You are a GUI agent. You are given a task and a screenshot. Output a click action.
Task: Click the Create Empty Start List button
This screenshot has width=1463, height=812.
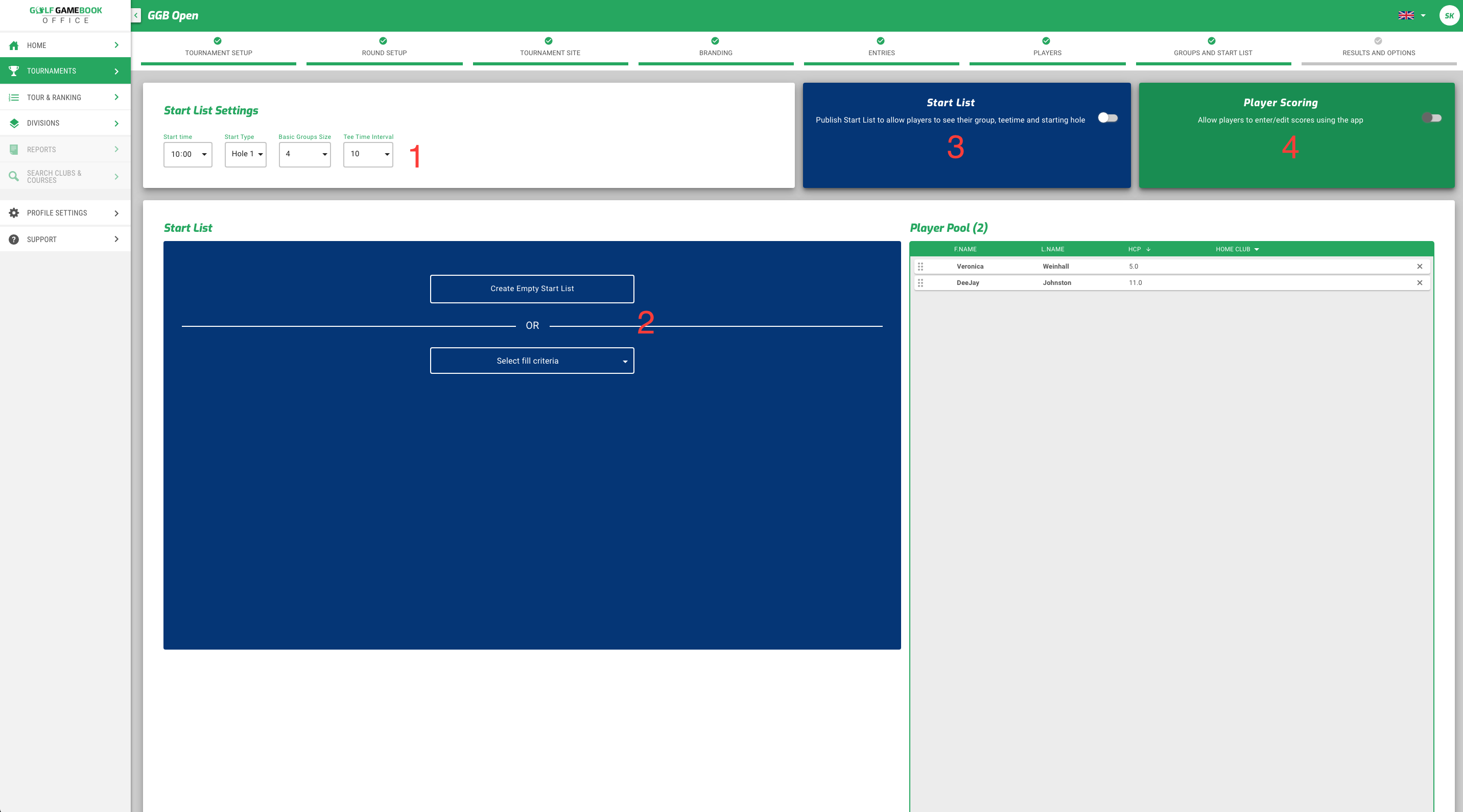[x=532, y=289]
